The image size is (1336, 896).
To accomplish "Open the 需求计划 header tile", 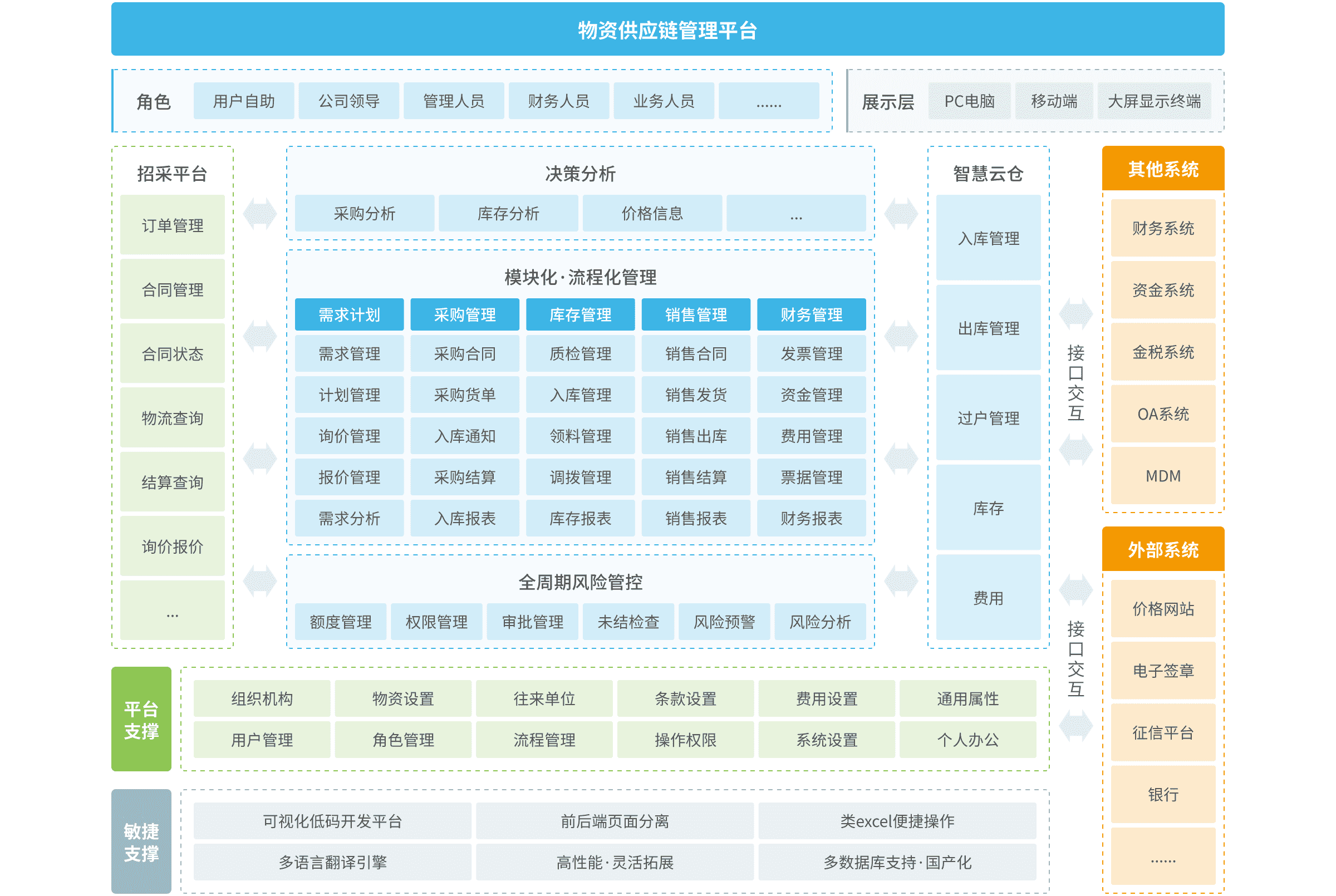I will tap(348, 314).
